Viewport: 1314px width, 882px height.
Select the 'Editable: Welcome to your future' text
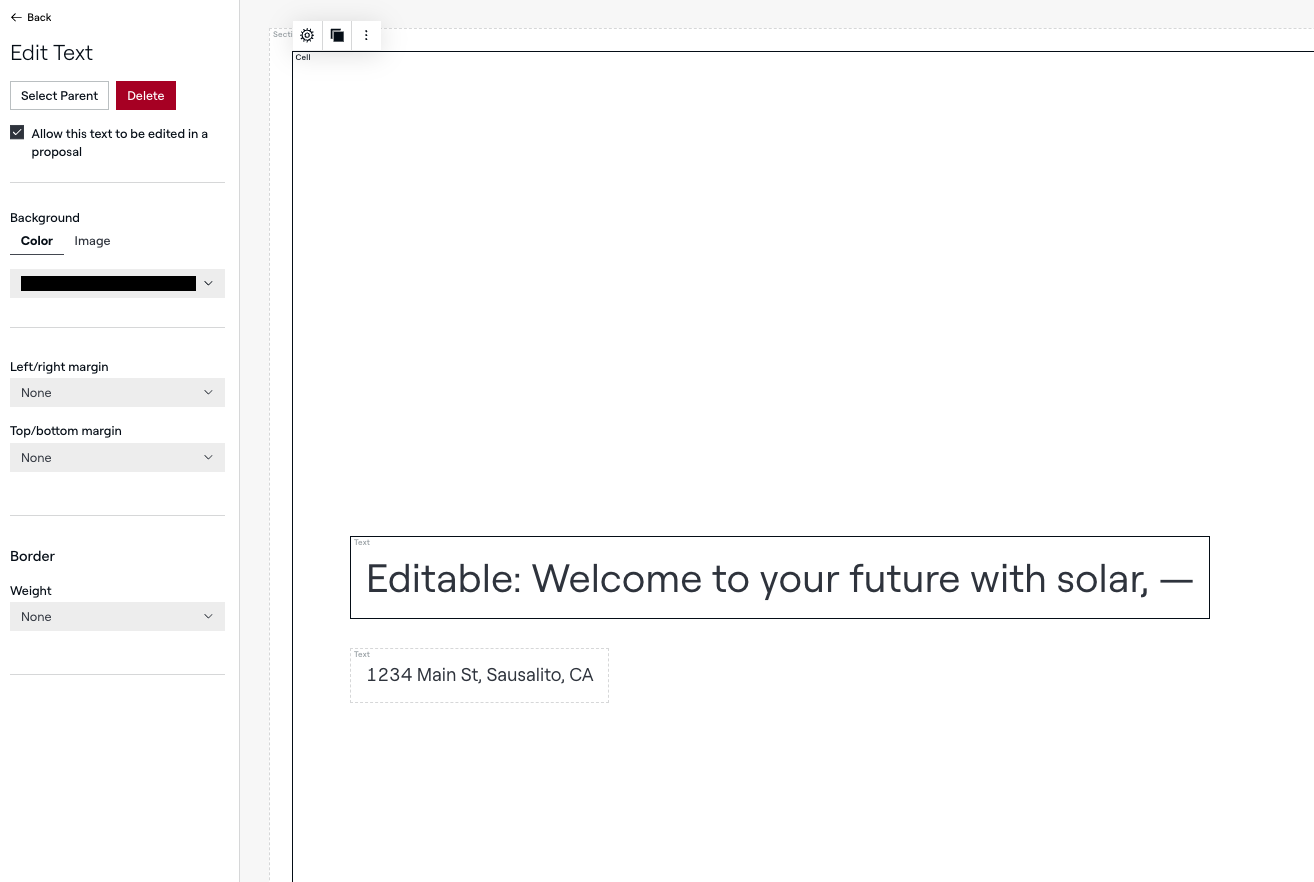click(779, 579)
